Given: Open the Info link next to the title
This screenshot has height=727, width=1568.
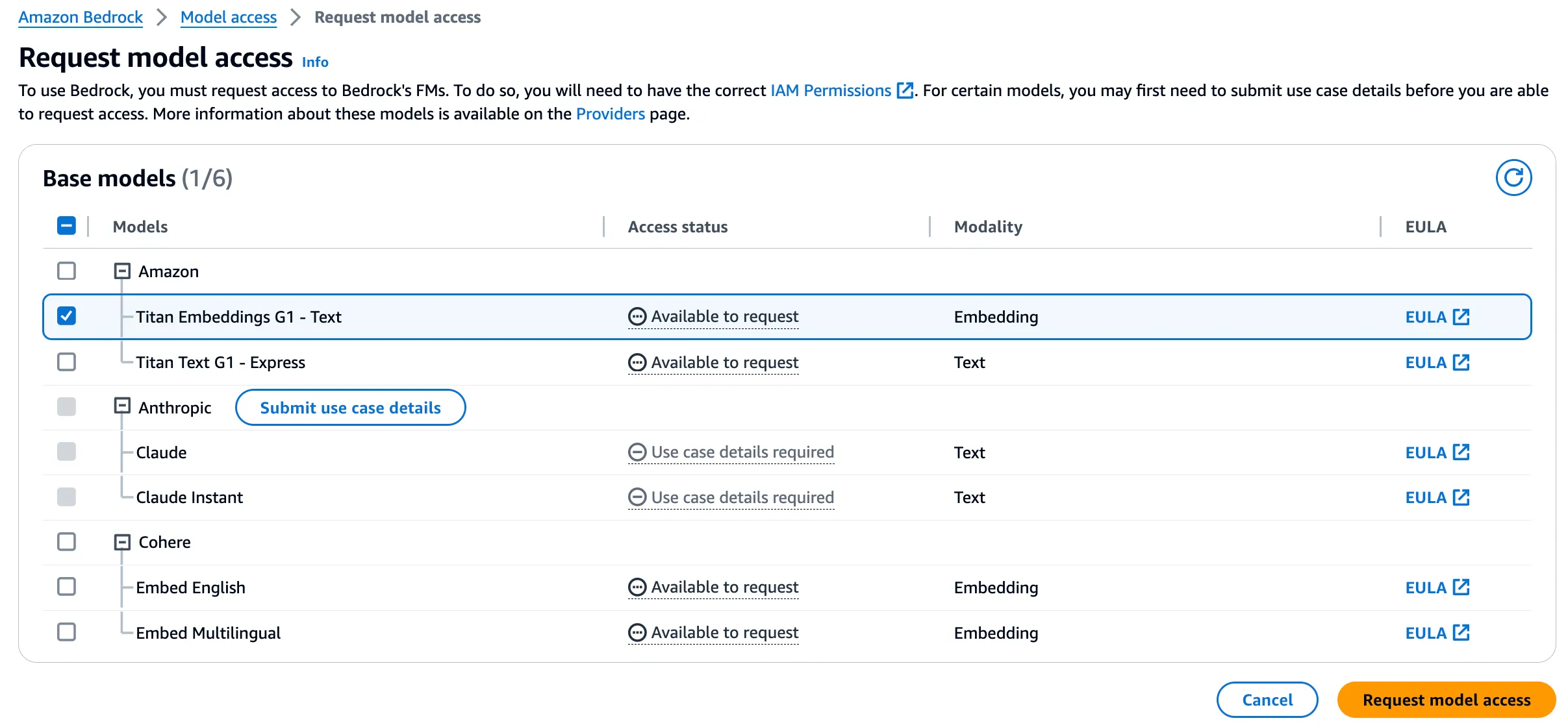Looking at the screenshot, I should pos(315,62).
